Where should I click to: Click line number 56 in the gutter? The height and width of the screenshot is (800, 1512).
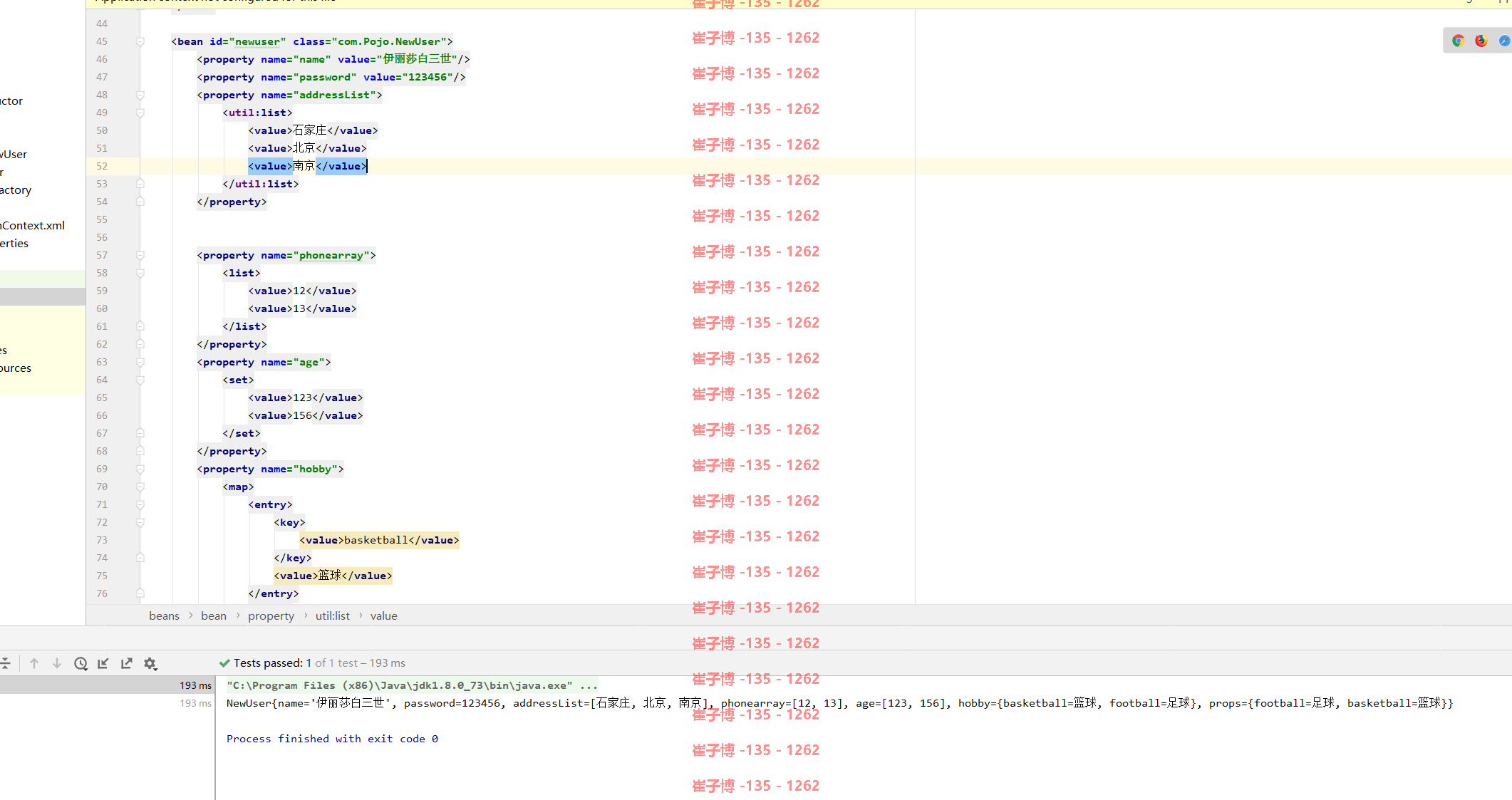(102, 237)
